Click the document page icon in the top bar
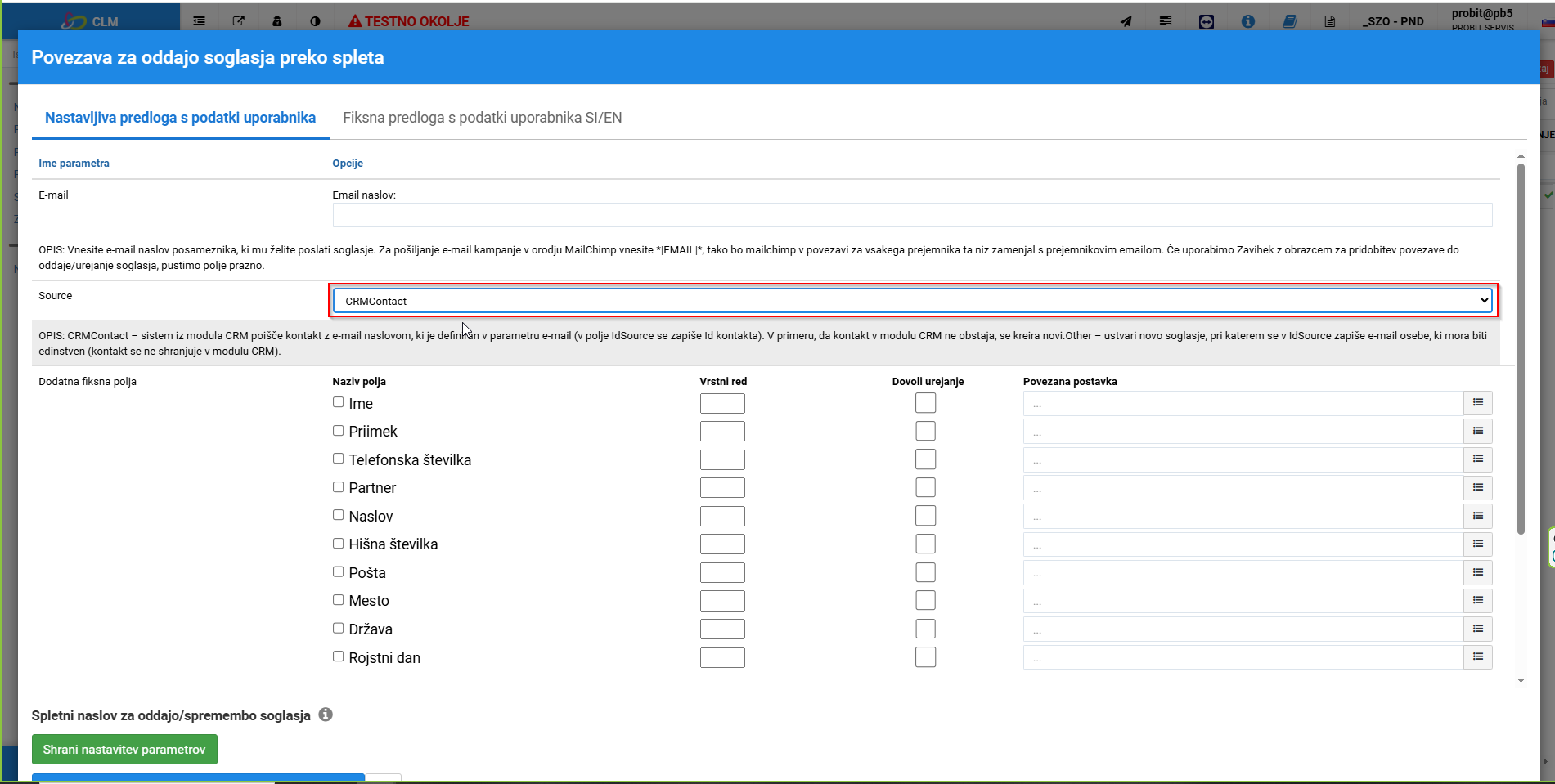1555x784 pixels. pyautogui.click(x=1330, y=22)
